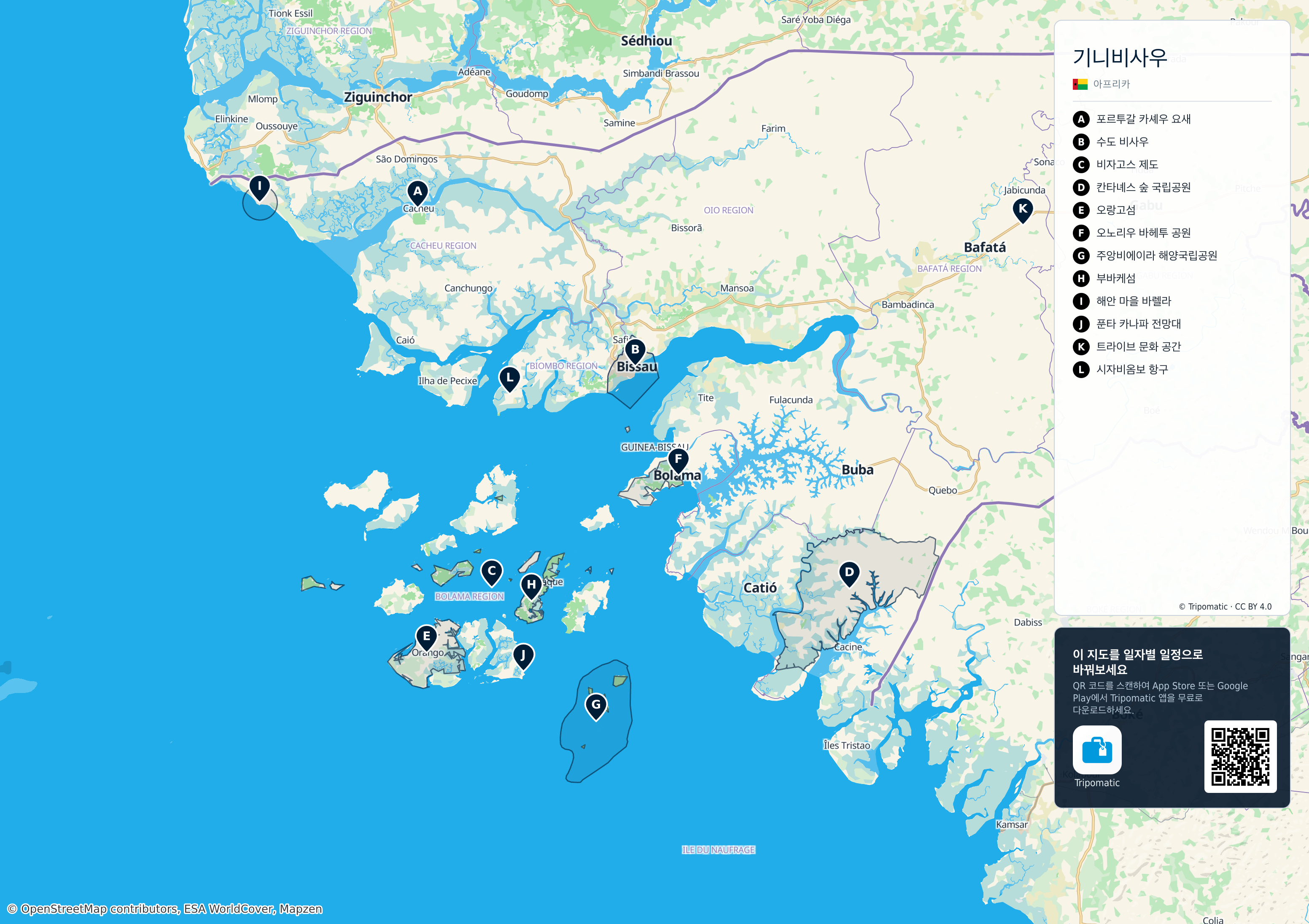Click the QR code image
Screen dimensions: 1309x924
pos(1240,756)
